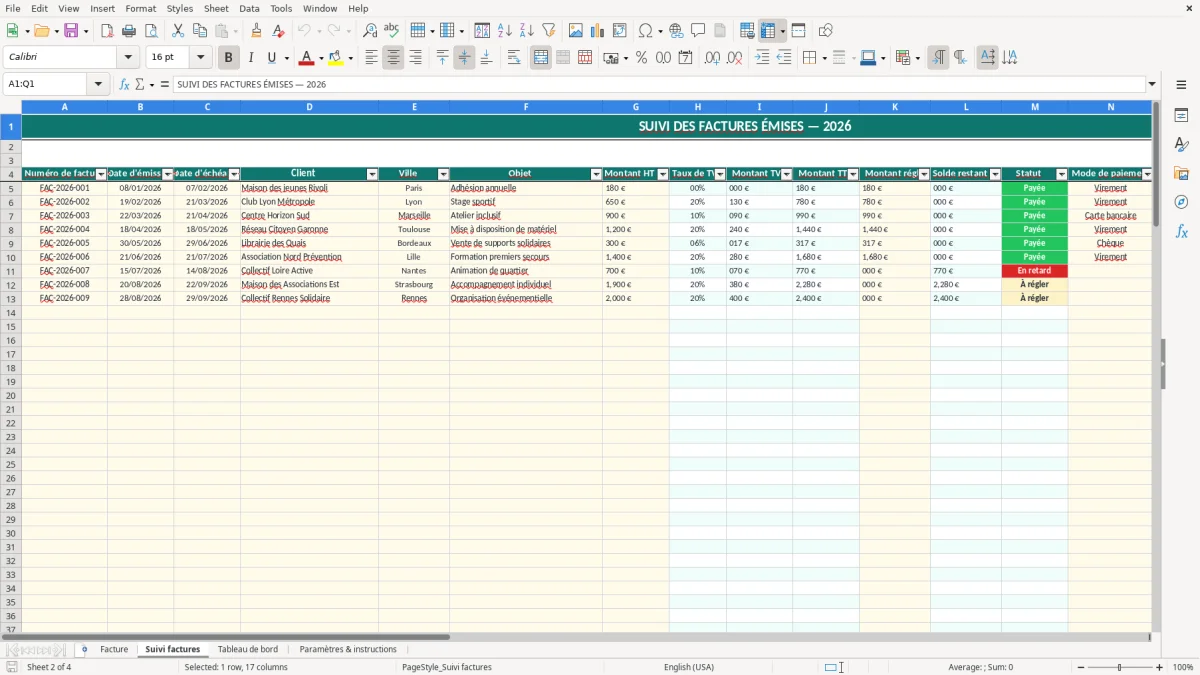Image resolution: width=1200 pixels, height=675 pixels.
Task: Toggle Freeze Rows and Columns
Action: click(768, 31)
